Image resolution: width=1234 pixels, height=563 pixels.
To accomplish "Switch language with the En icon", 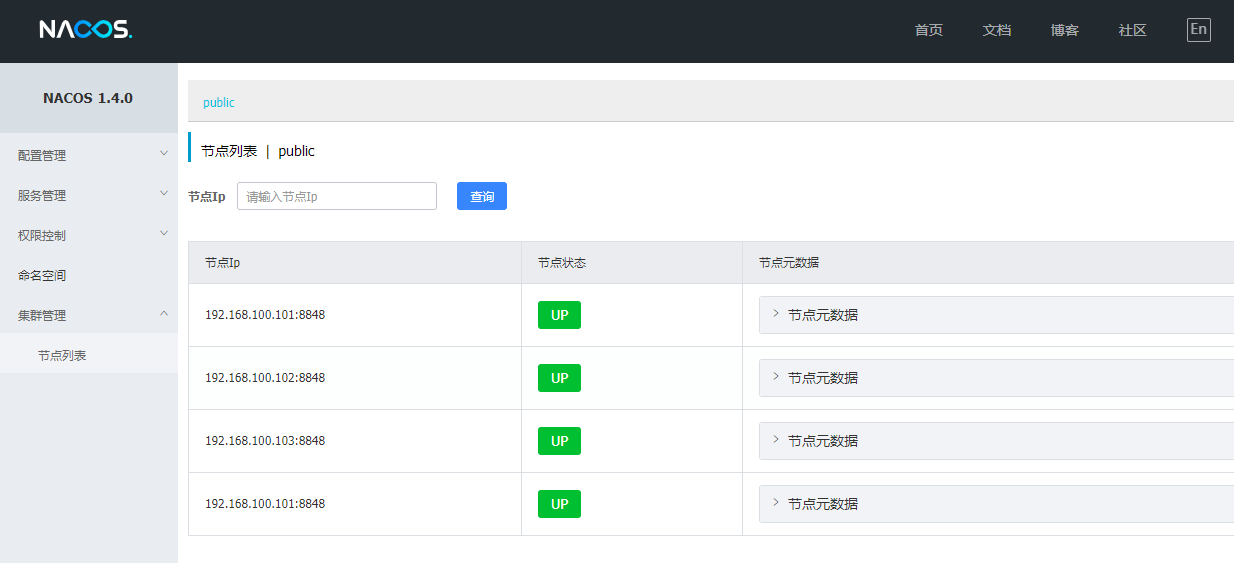I will 1198,30.
